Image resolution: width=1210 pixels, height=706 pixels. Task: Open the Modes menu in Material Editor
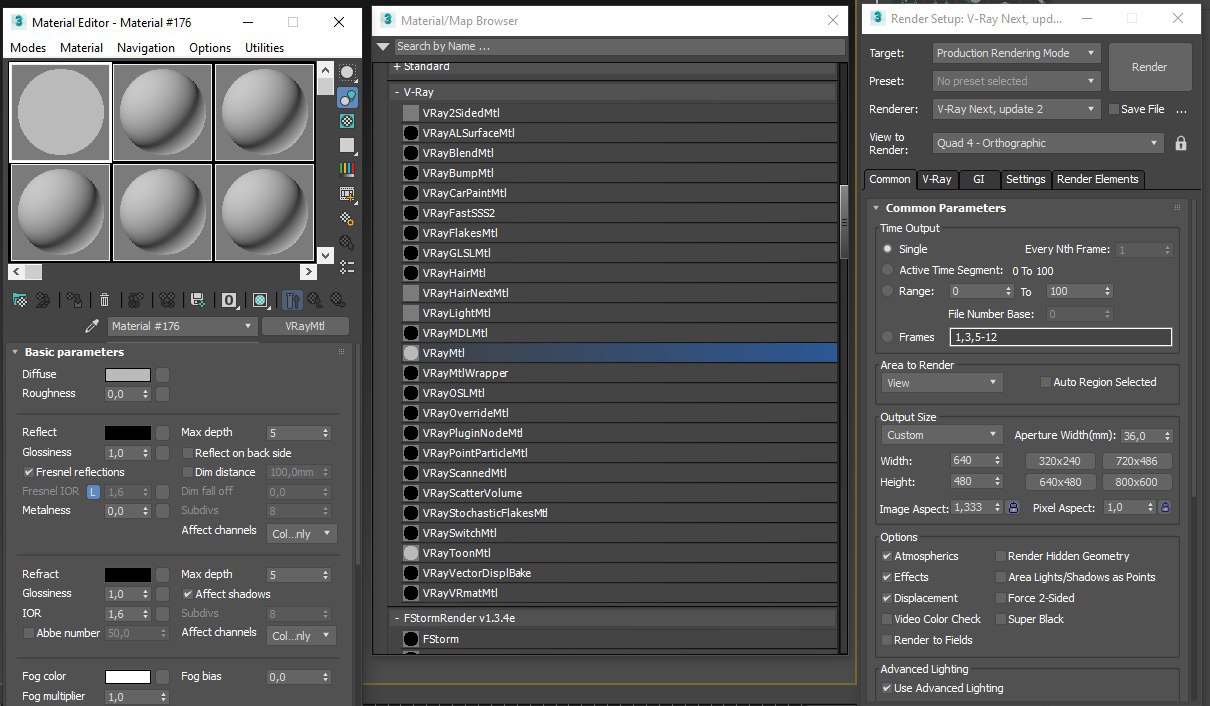pyautogui.click(x=28, y=47)
